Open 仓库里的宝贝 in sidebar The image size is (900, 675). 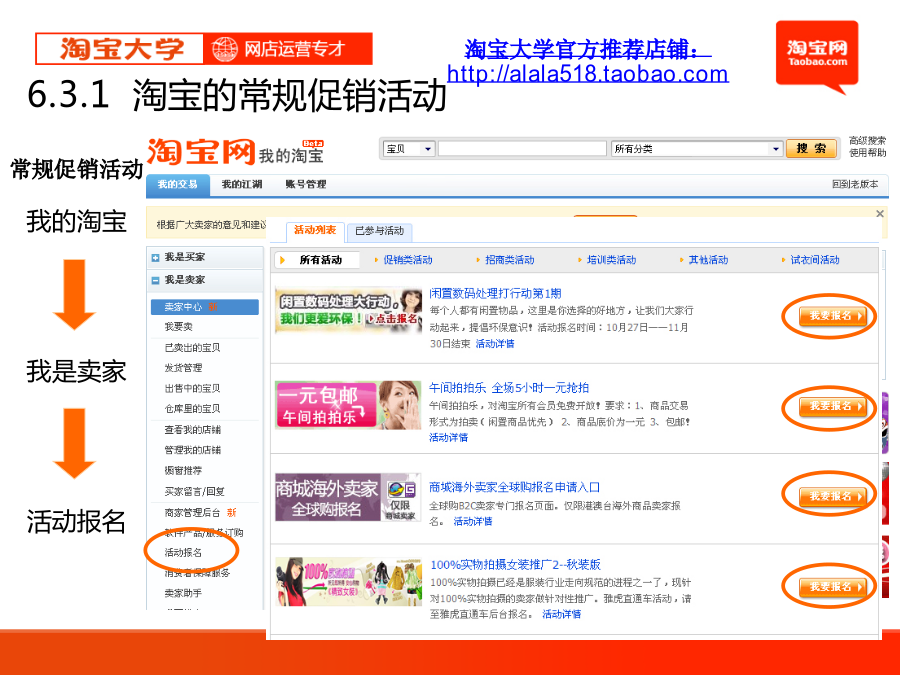(x=192, y=409)
